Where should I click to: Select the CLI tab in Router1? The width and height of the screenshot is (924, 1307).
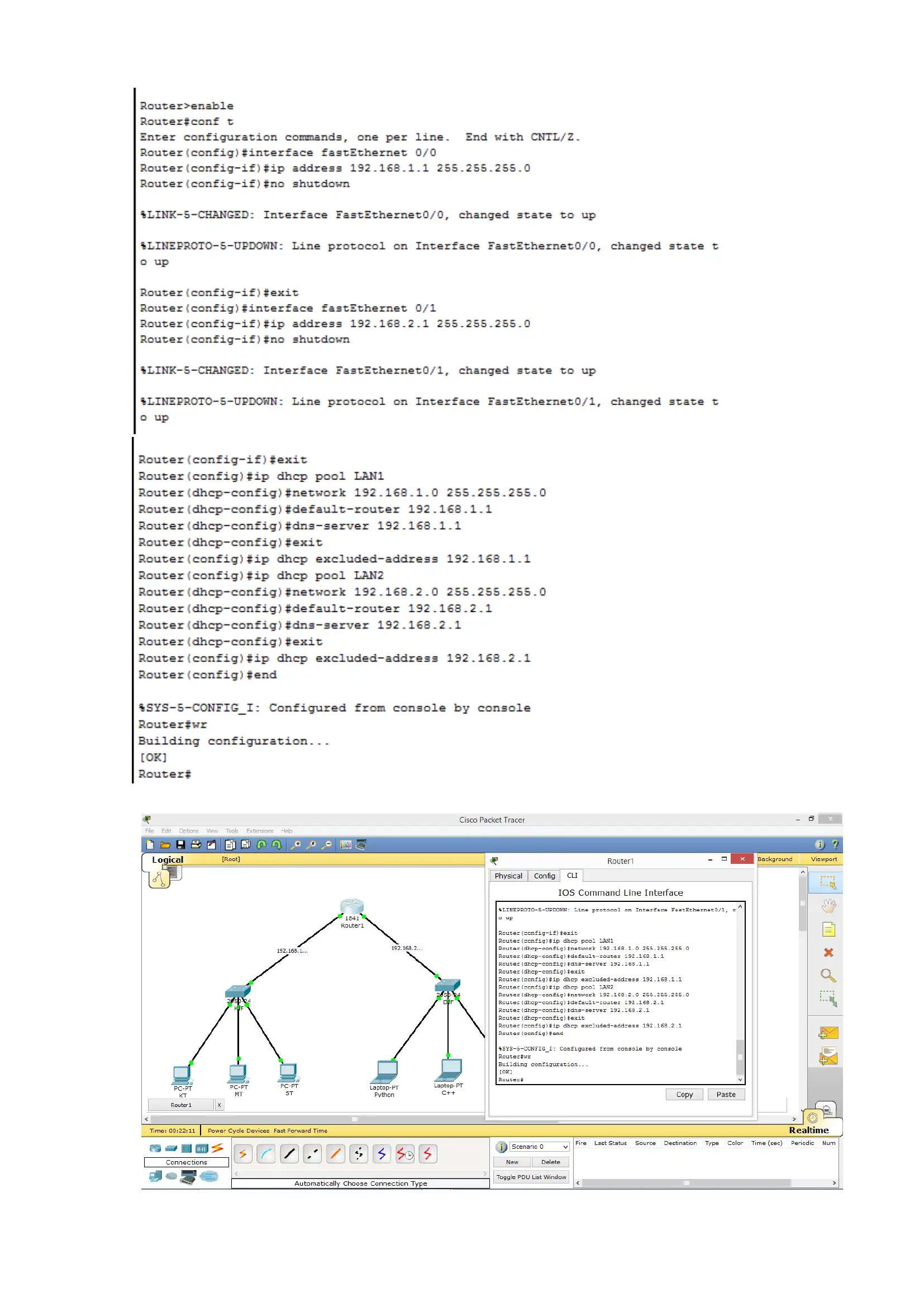572,876
